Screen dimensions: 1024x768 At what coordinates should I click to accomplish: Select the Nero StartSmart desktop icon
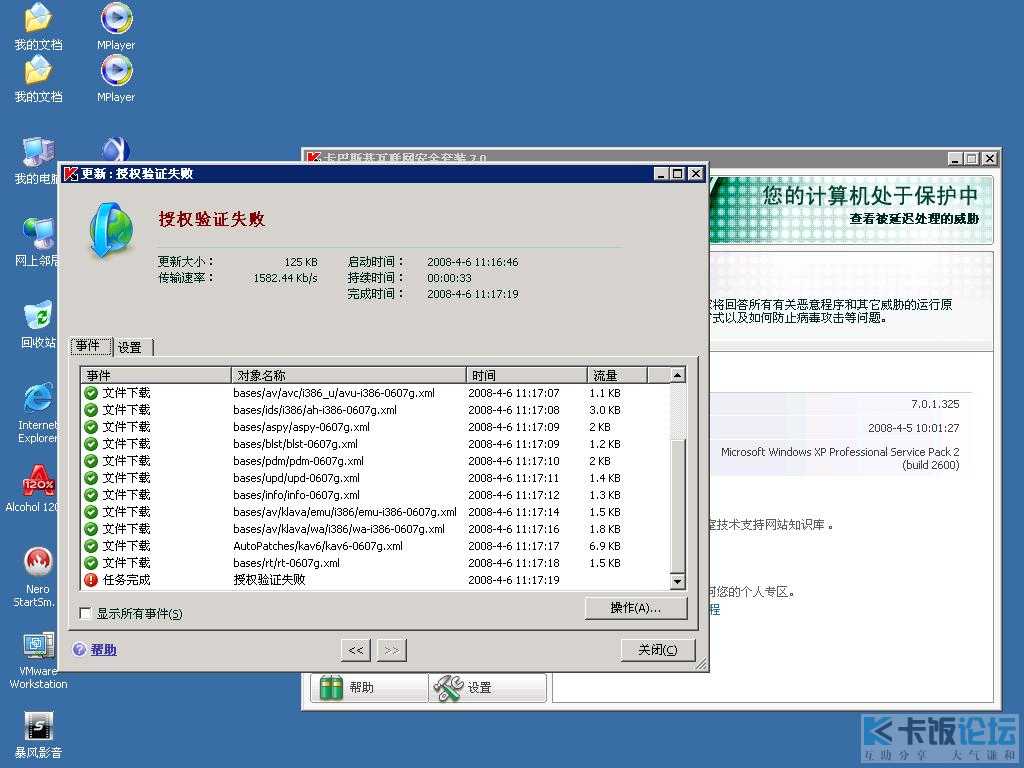[x=37, y=577]
